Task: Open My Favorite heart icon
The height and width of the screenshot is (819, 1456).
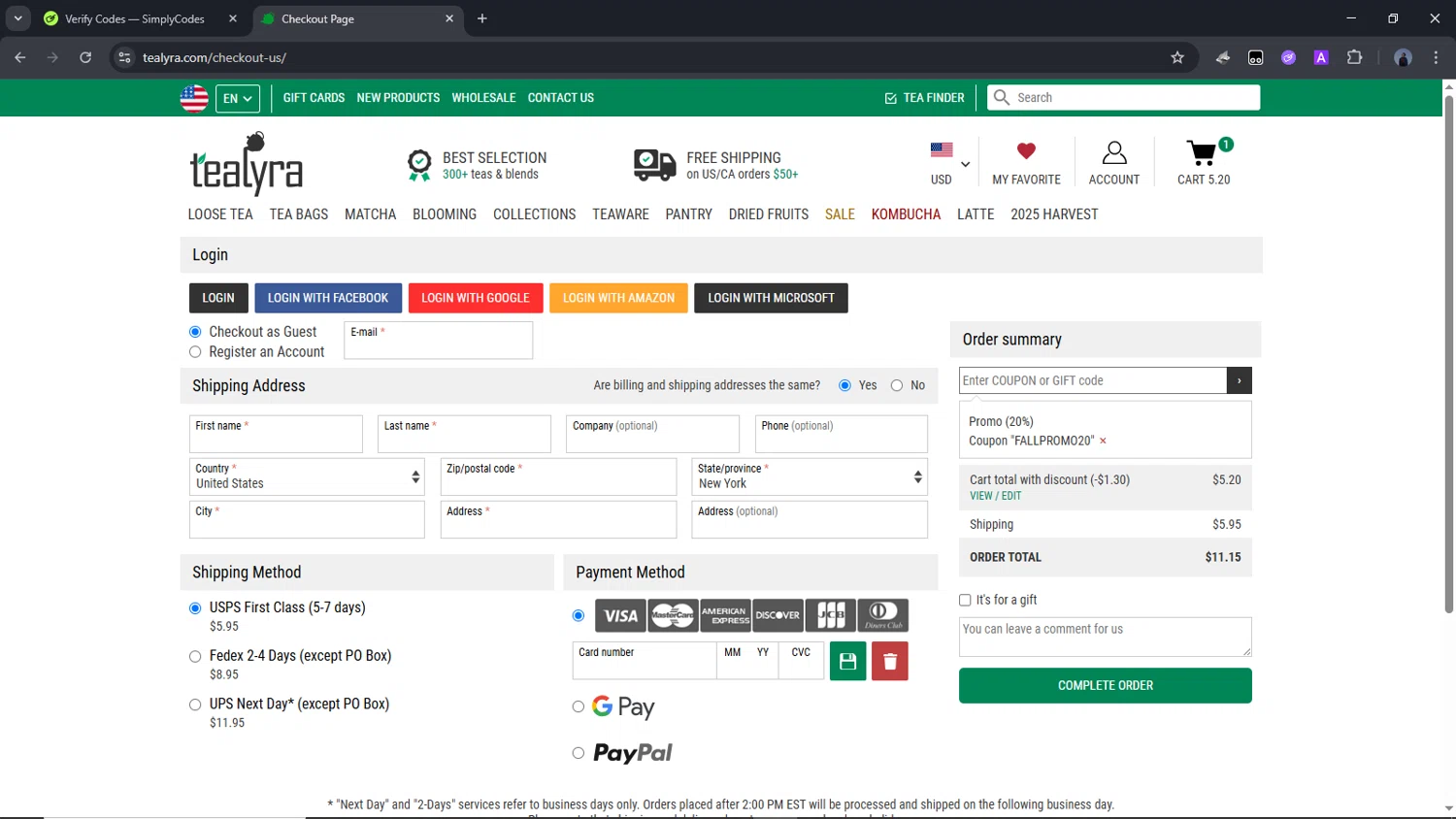Action: (x=1026, y=151)
